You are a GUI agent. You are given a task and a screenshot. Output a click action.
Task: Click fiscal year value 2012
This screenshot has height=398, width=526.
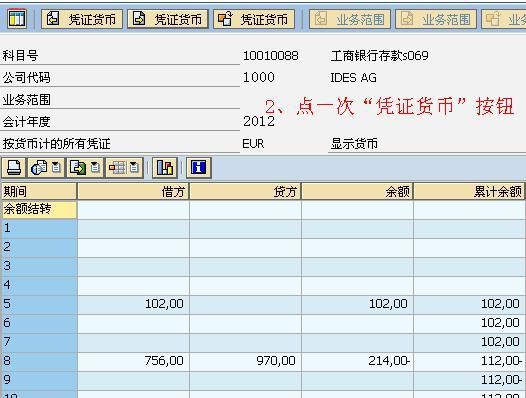coord(259,121)
